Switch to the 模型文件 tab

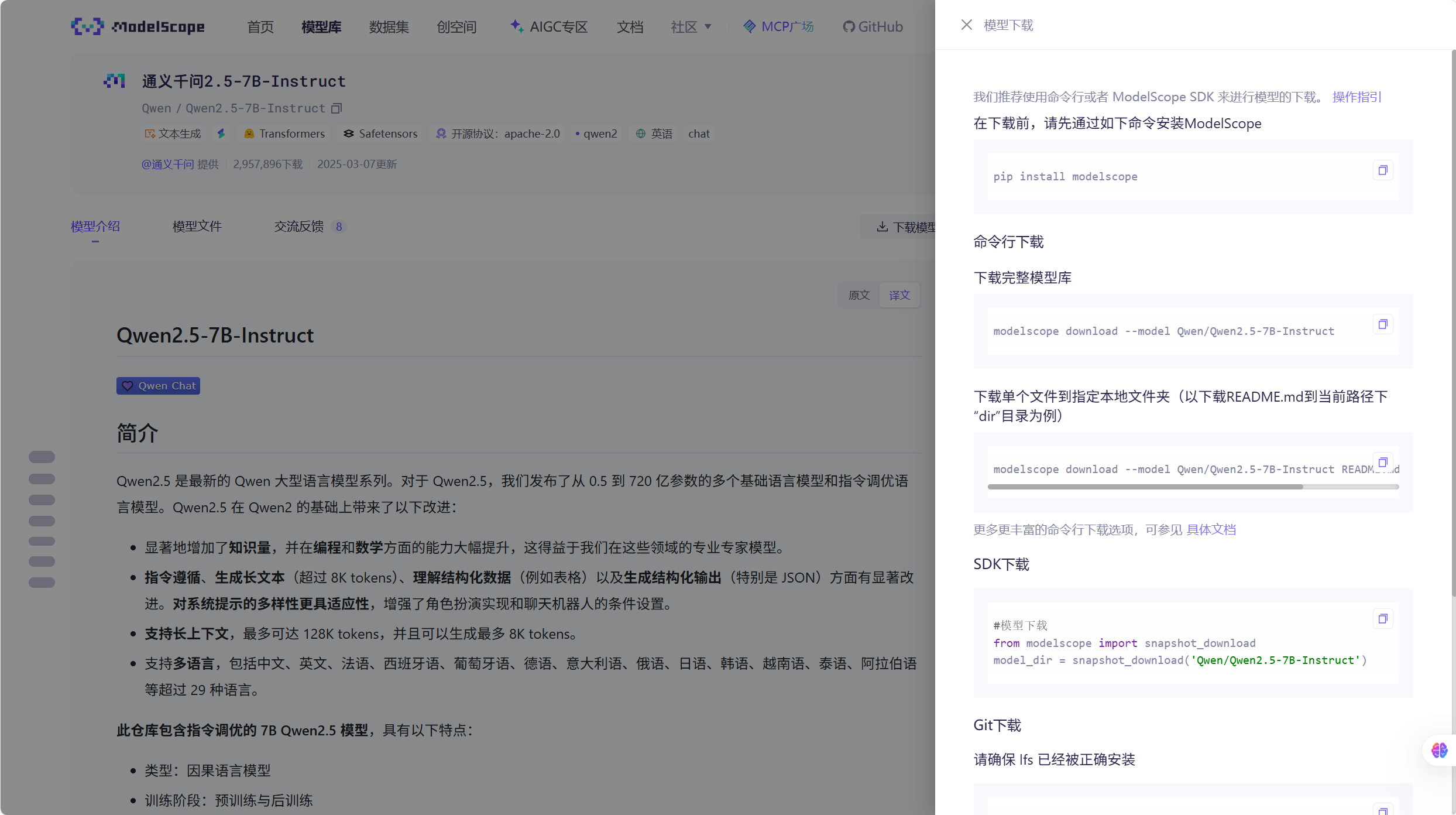[x=197, y=227]
